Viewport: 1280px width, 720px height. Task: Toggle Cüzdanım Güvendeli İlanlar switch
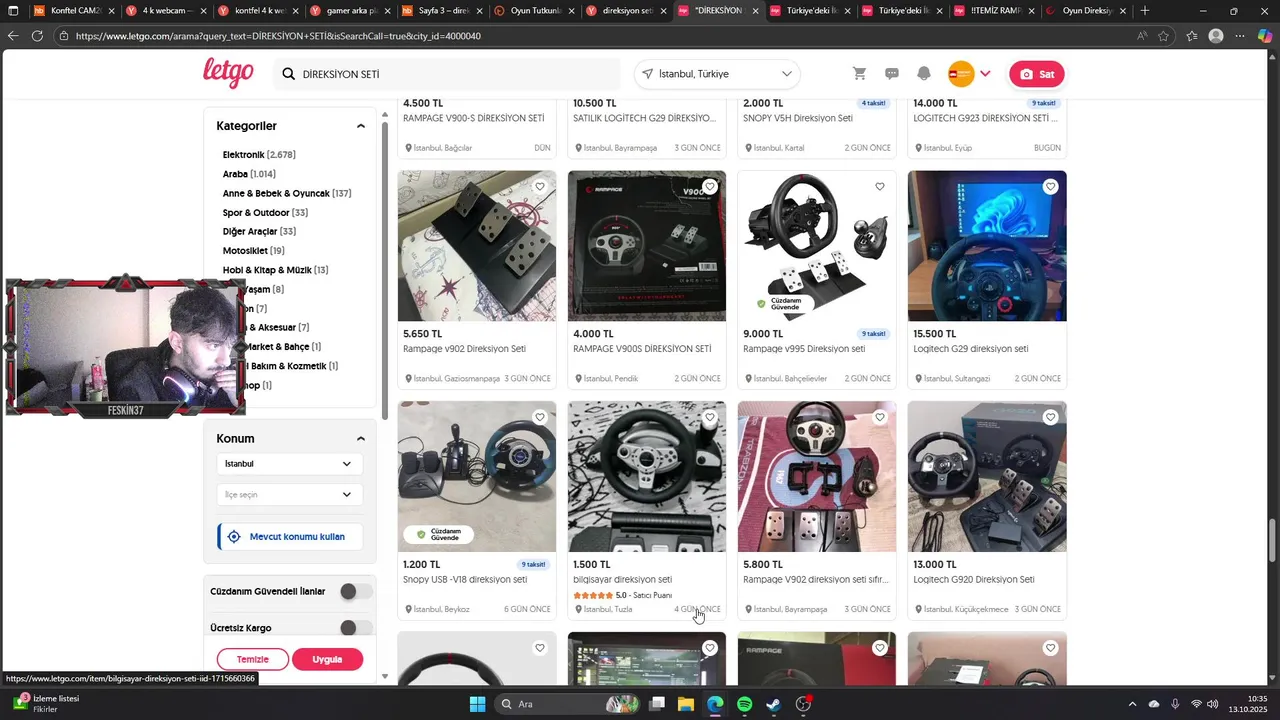[355, 592]
